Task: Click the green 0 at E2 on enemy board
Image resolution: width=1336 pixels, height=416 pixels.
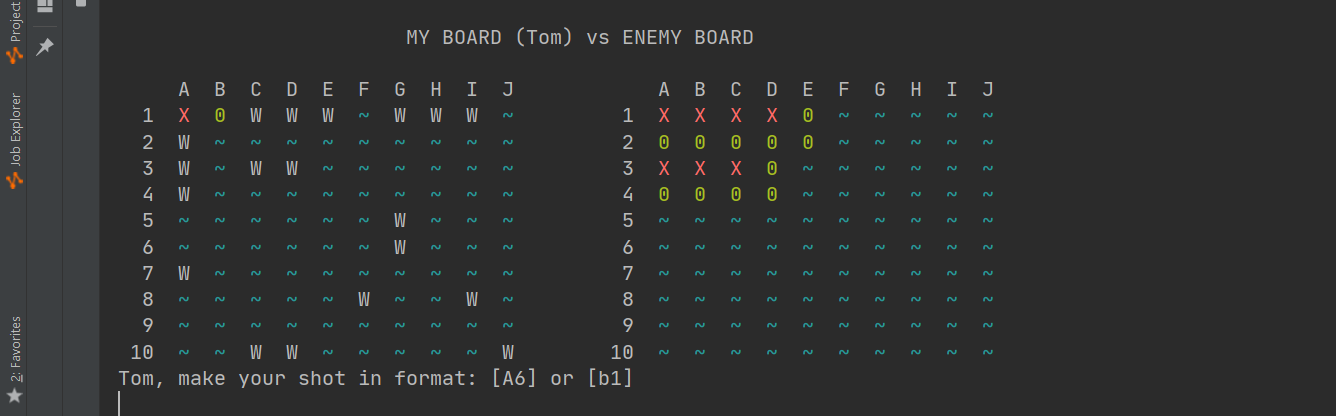Action: pos(808,142)
